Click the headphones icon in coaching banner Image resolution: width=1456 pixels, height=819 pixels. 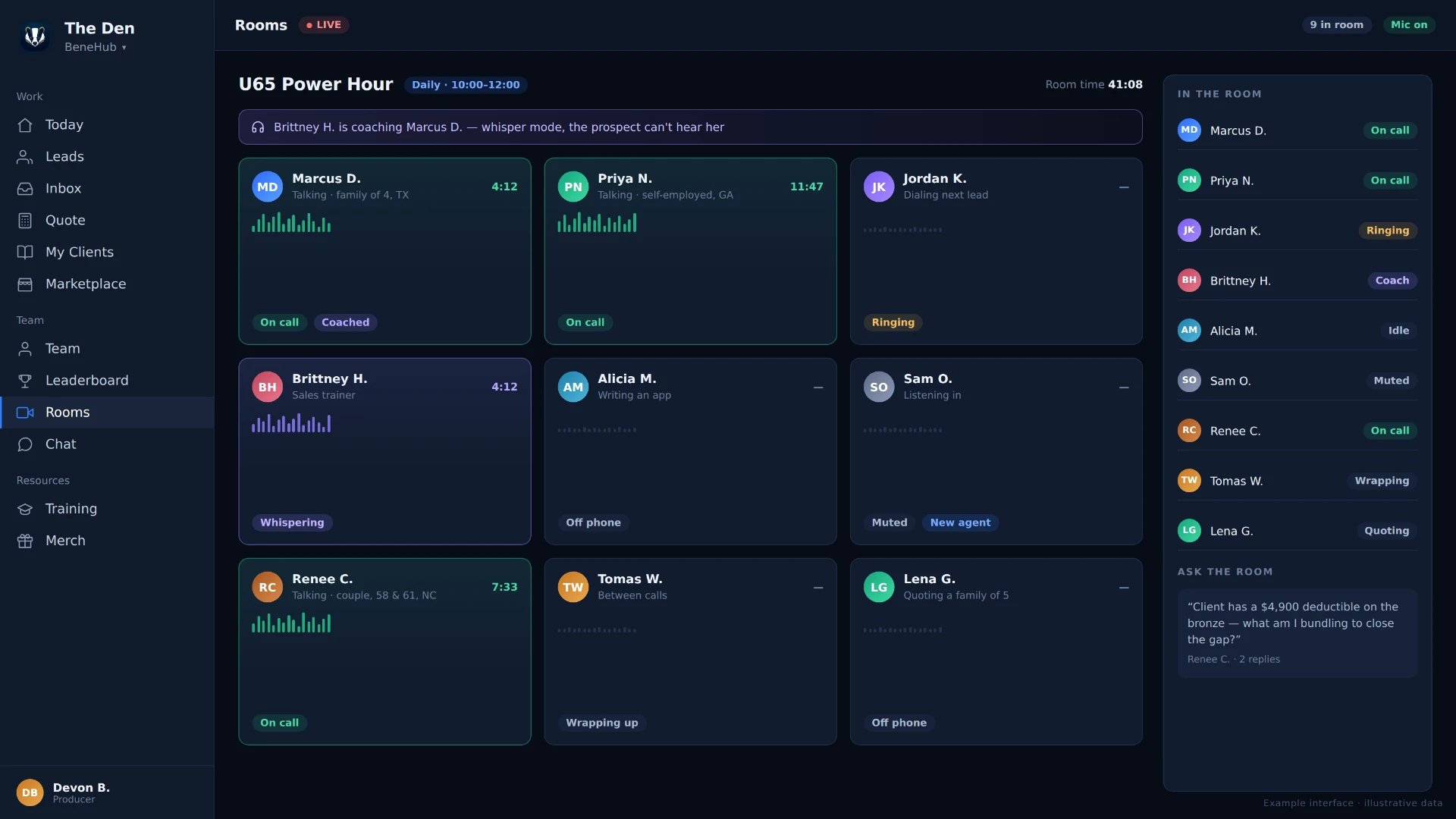point(258,127)
